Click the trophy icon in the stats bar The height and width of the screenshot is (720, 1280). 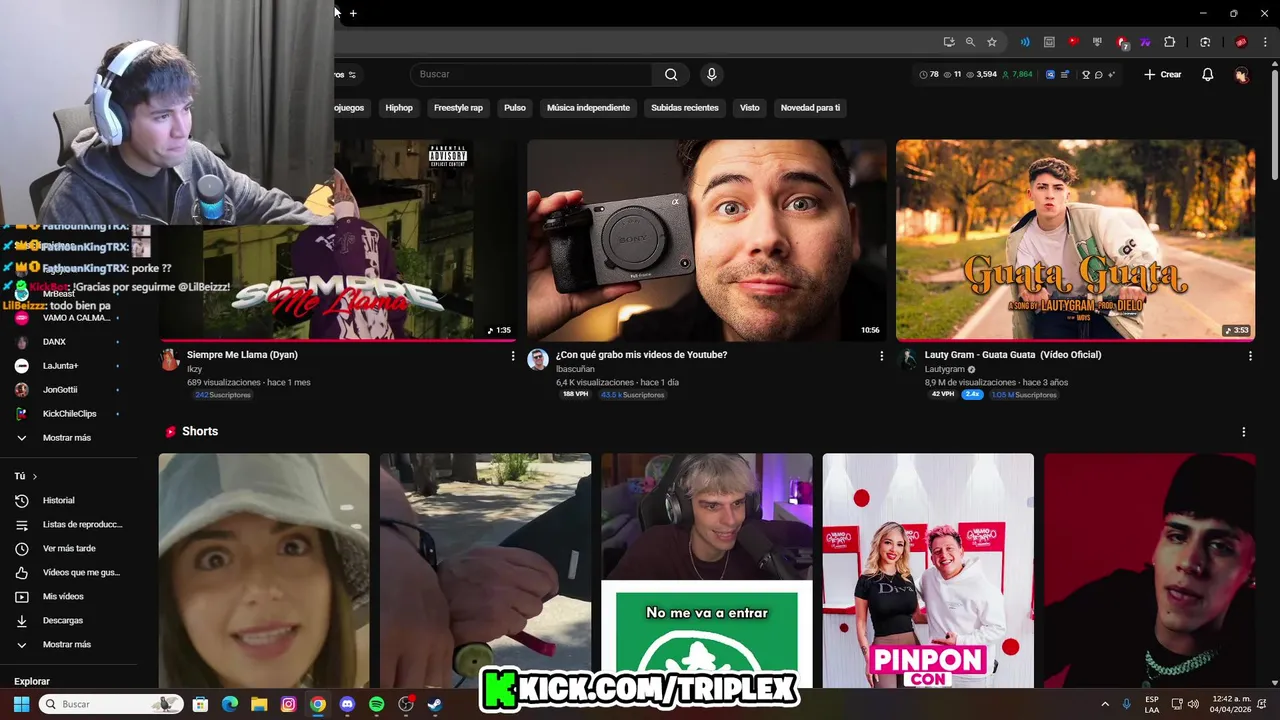click(x=1086, y=75)
